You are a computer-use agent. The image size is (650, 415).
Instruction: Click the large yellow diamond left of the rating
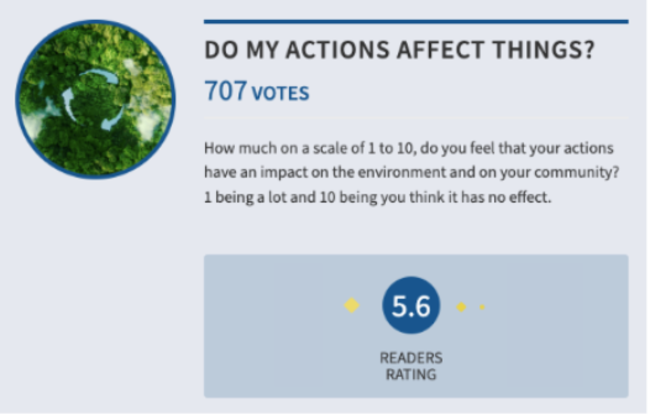click(x=352, y=306)
